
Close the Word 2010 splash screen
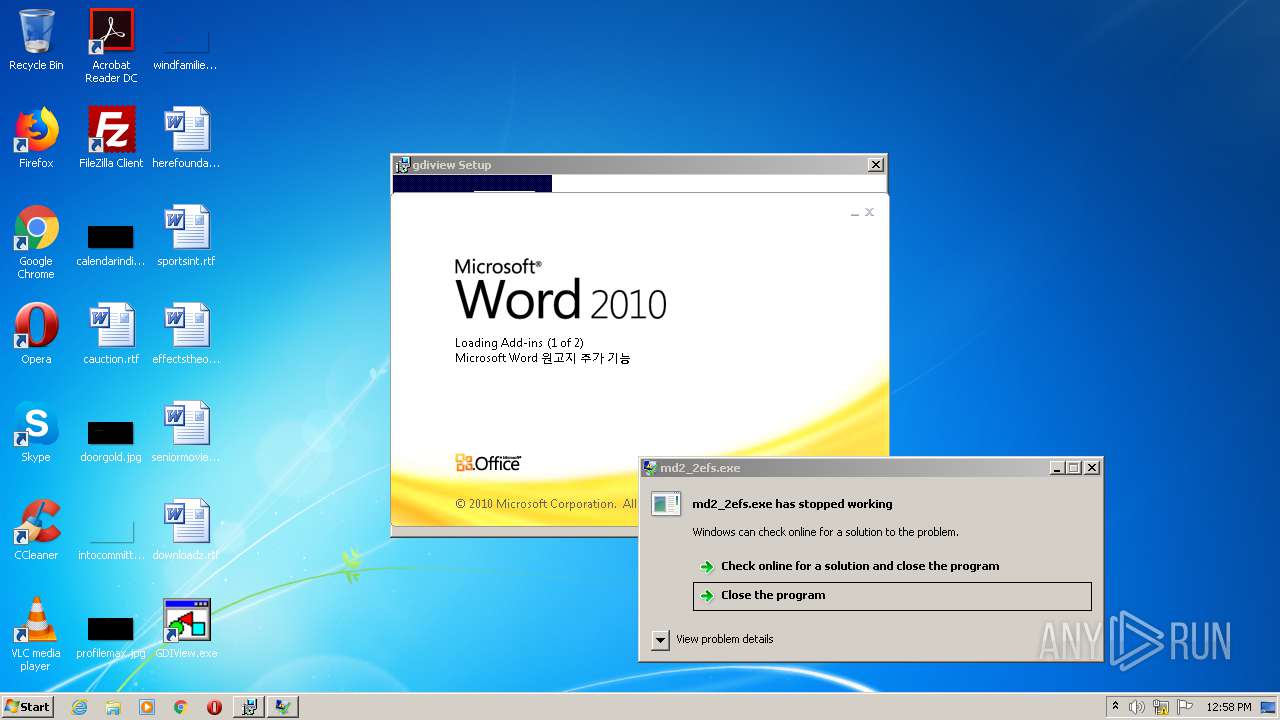pyautogui.click(x=869, y=212)
